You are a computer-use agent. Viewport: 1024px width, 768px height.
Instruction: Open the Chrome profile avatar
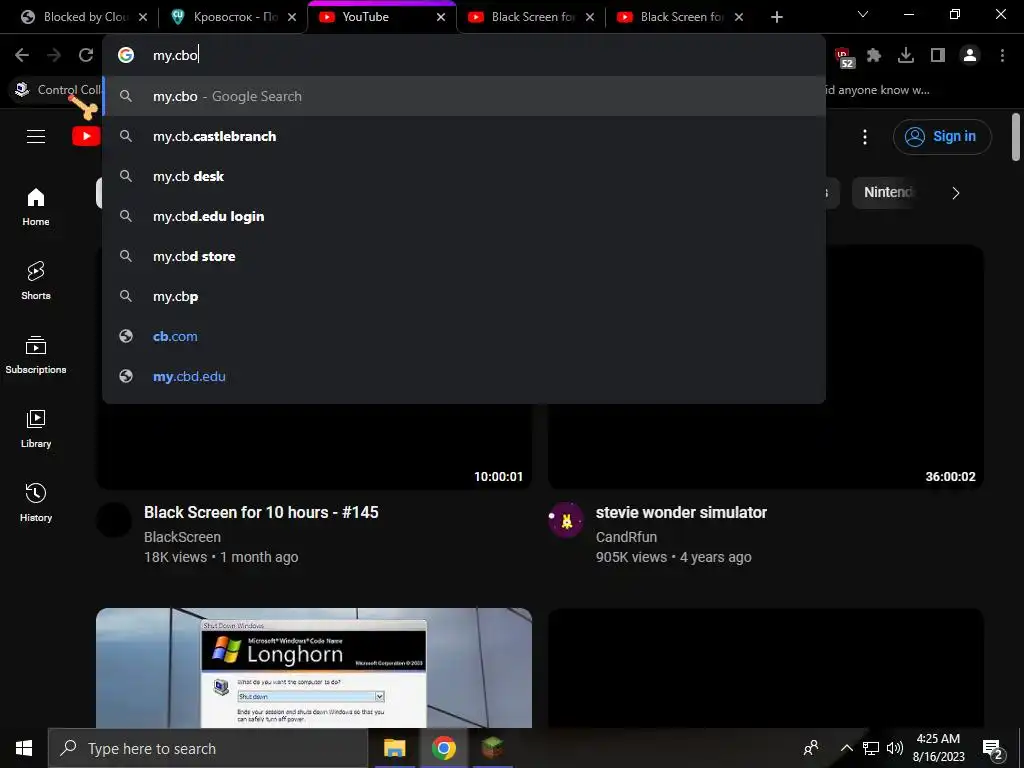[970, 56]
